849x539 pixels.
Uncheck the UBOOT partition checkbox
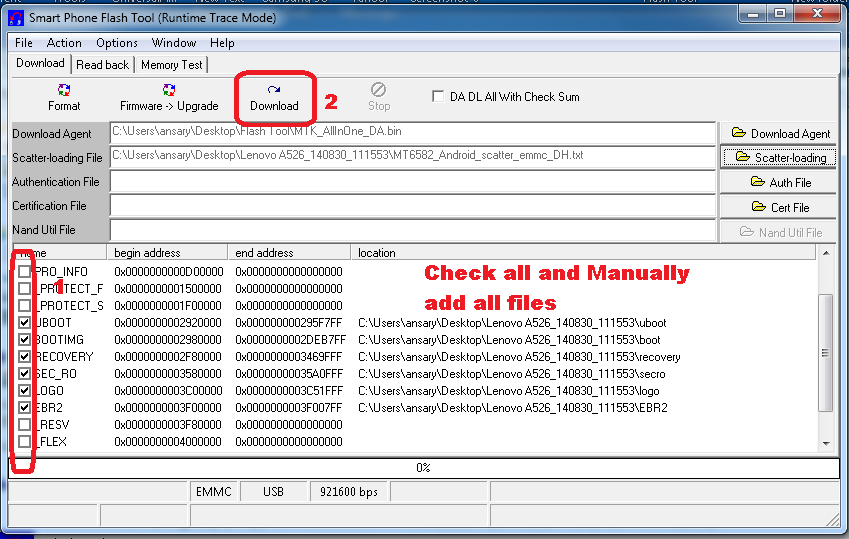pyautogui.click(x=24, y=322)
